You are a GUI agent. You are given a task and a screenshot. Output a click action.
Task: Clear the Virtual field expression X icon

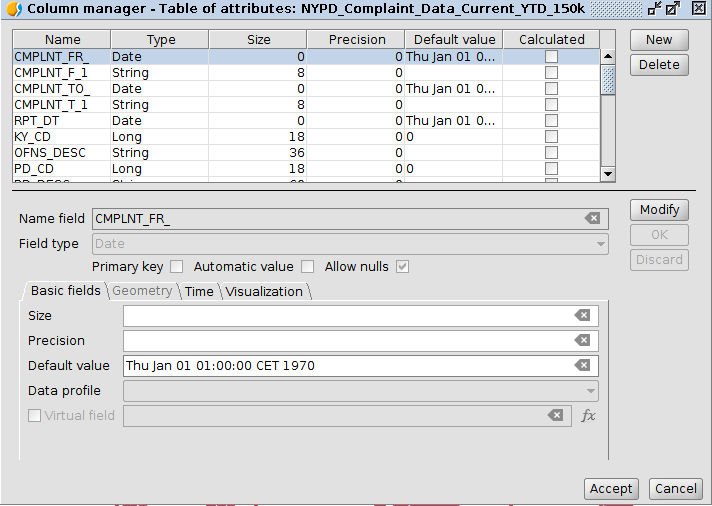(555, 416)
